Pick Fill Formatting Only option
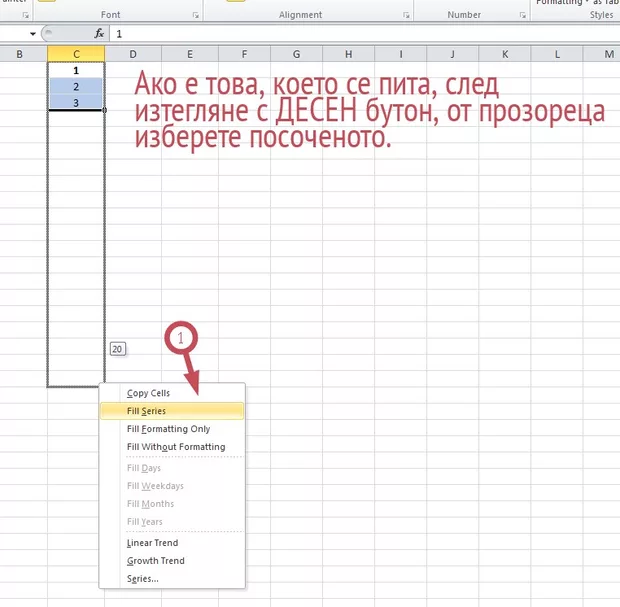 [168, 429]
